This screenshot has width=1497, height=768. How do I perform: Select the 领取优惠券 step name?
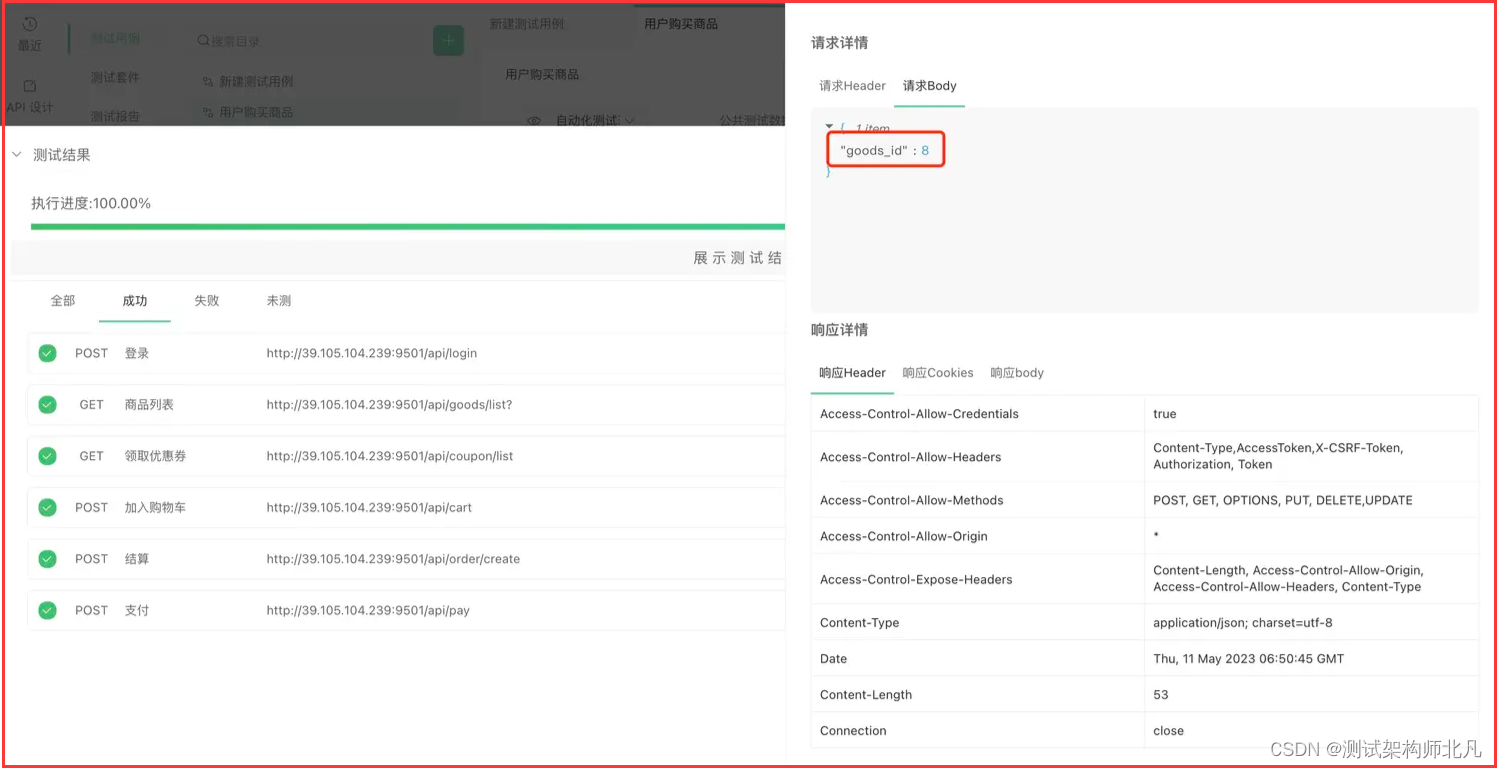click(155, 456)
